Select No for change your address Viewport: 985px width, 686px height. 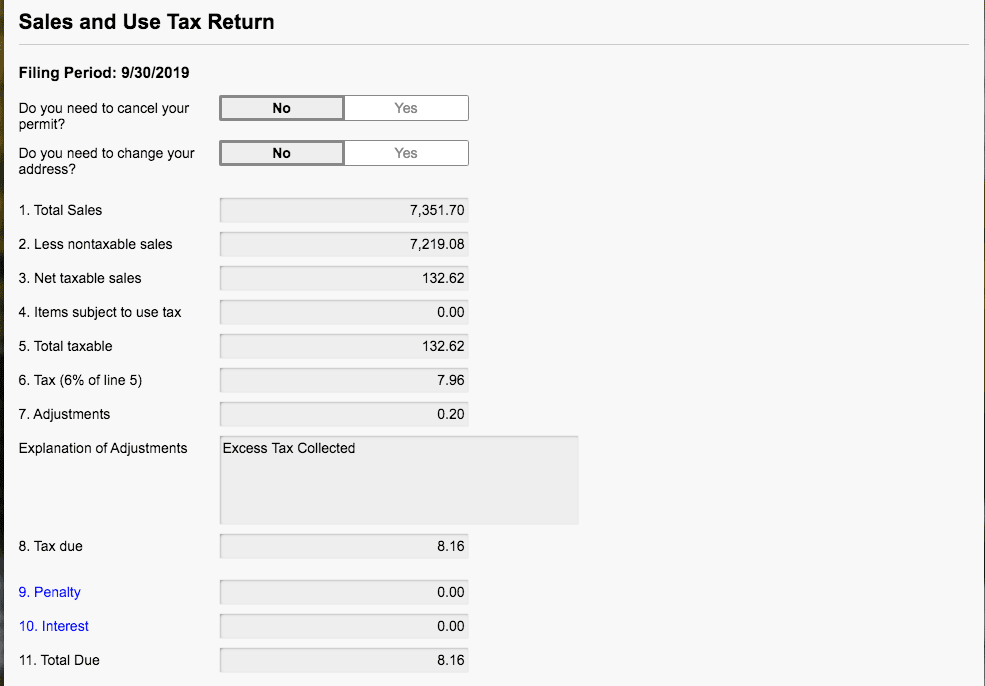tap(281, 153)
